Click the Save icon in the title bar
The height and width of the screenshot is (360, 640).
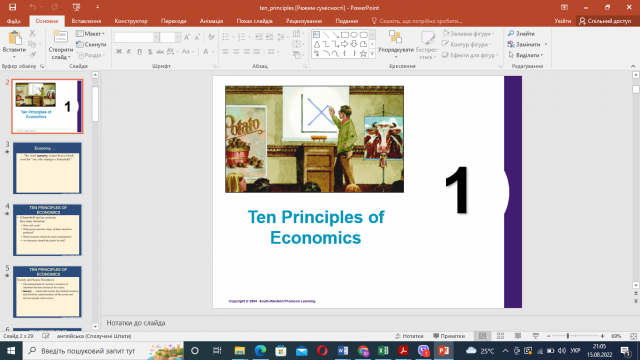[x=12, y=7]
